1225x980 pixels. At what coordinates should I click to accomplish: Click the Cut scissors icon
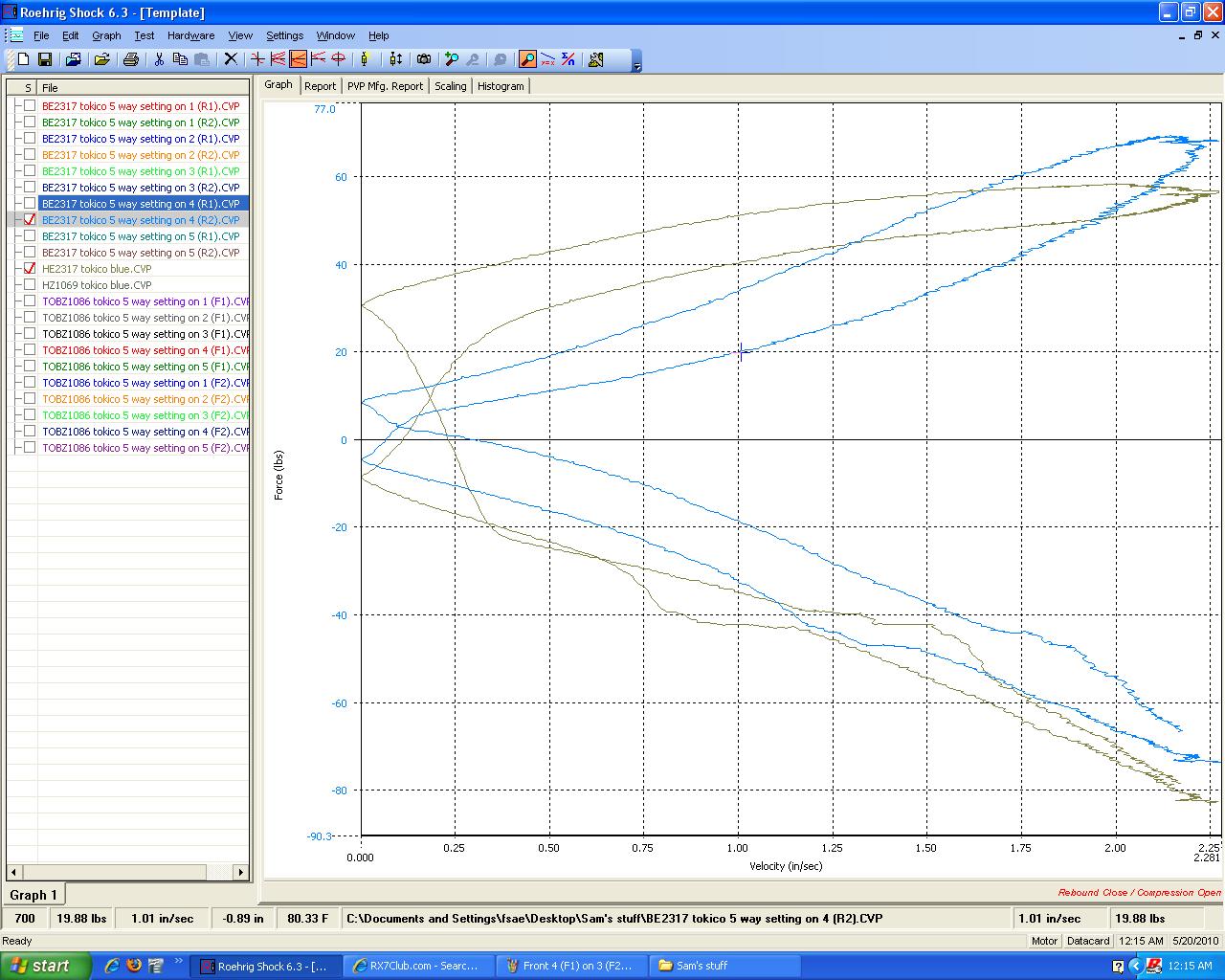159,59
